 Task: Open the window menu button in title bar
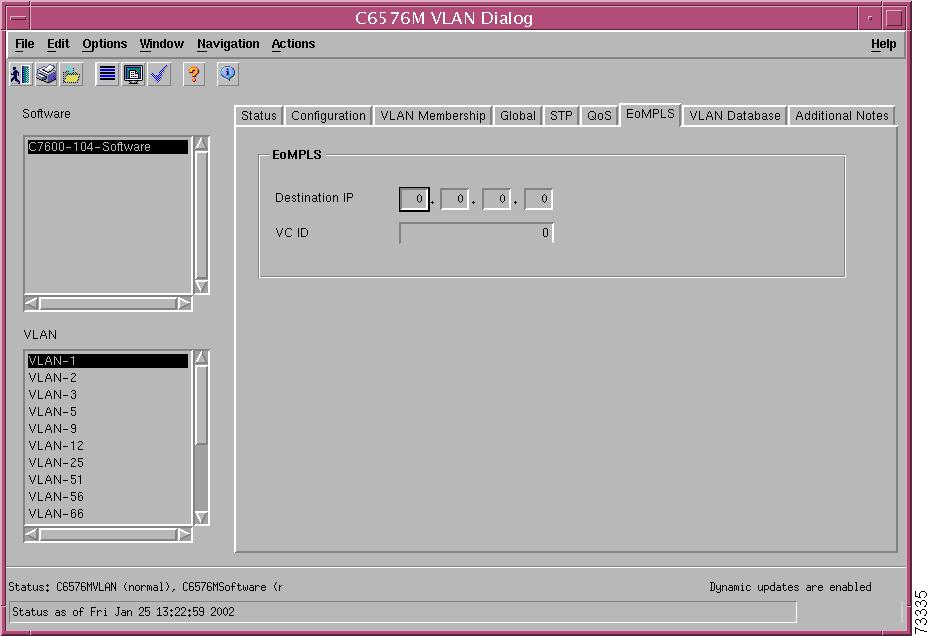tap(18, 18)
